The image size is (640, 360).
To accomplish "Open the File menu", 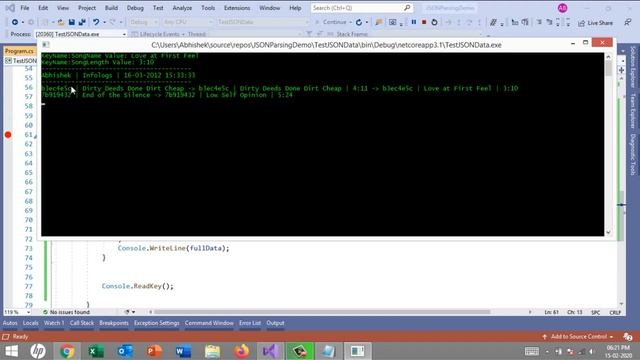I will coord(25,8).
